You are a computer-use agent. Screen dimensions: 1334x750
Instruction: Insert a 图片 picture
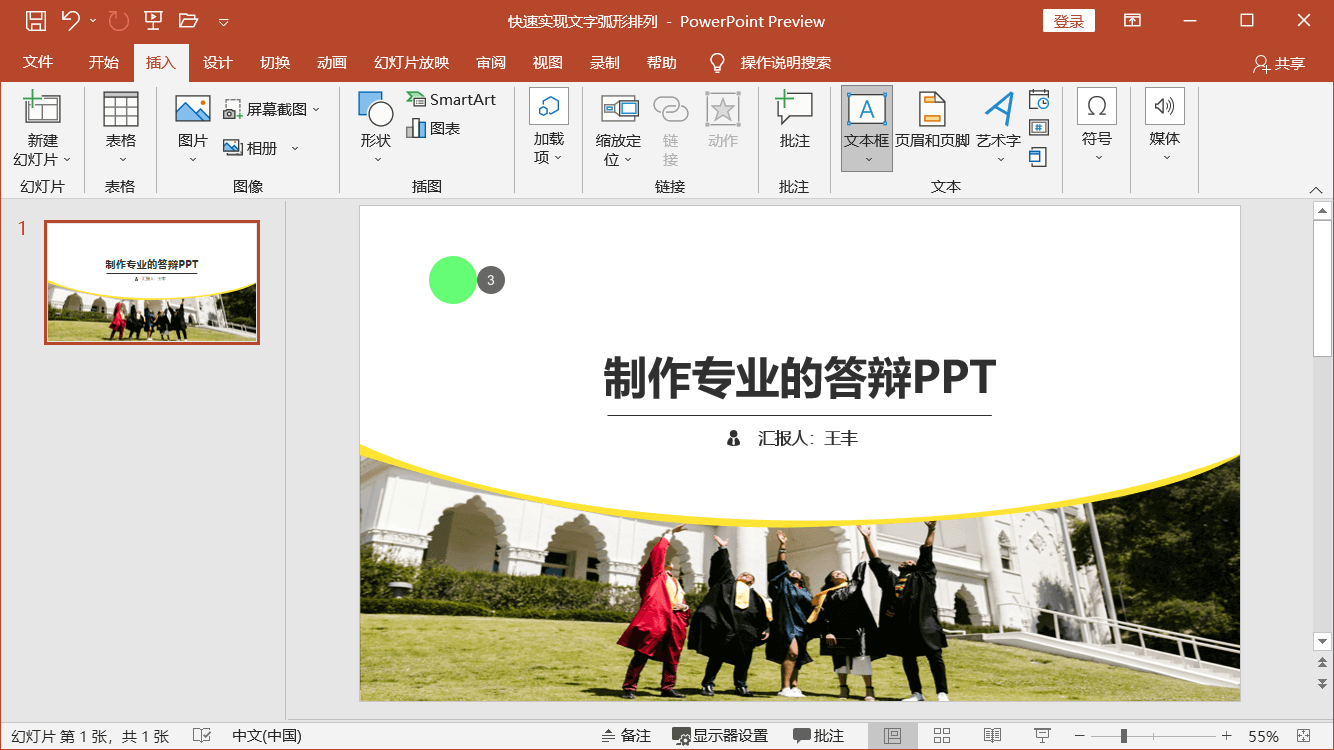(x=193, y=128)
